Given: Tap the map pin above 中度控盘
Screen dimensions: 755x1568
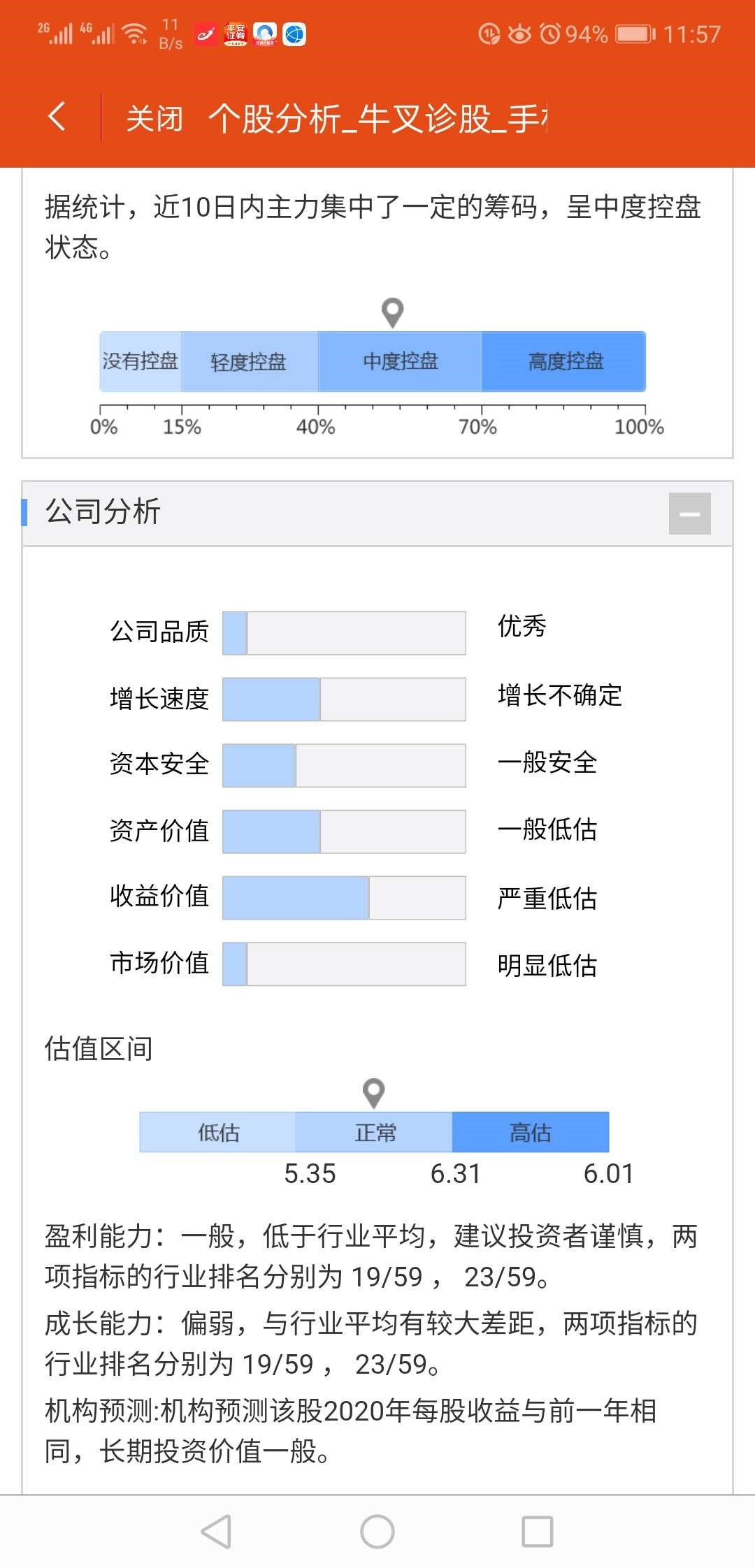Looking at the screenshot, I should coord(393,312).
